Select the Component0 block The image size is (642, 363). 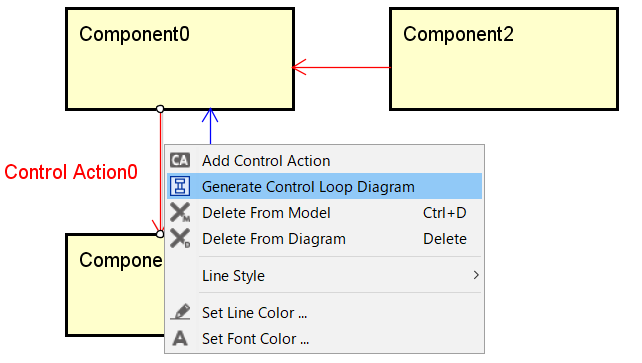coord(180,59)
